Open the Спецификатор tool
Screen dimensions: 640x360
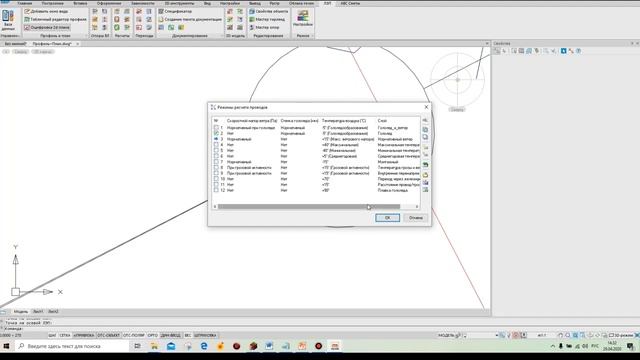click(175, 11)
